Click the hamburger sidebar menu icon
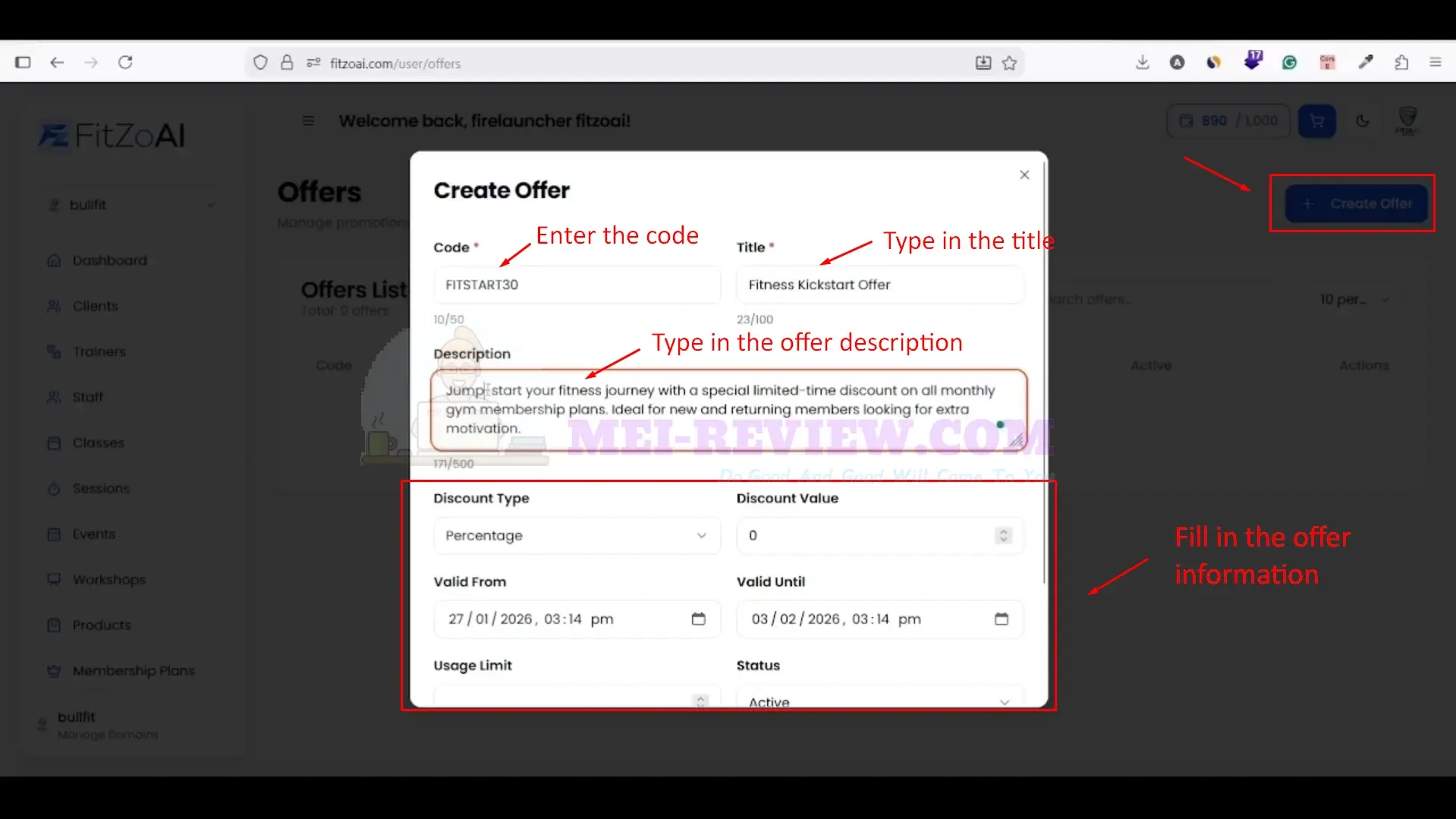Image resolution: width=1456 pixels, height=819 pixels. (x=308, y=121)
